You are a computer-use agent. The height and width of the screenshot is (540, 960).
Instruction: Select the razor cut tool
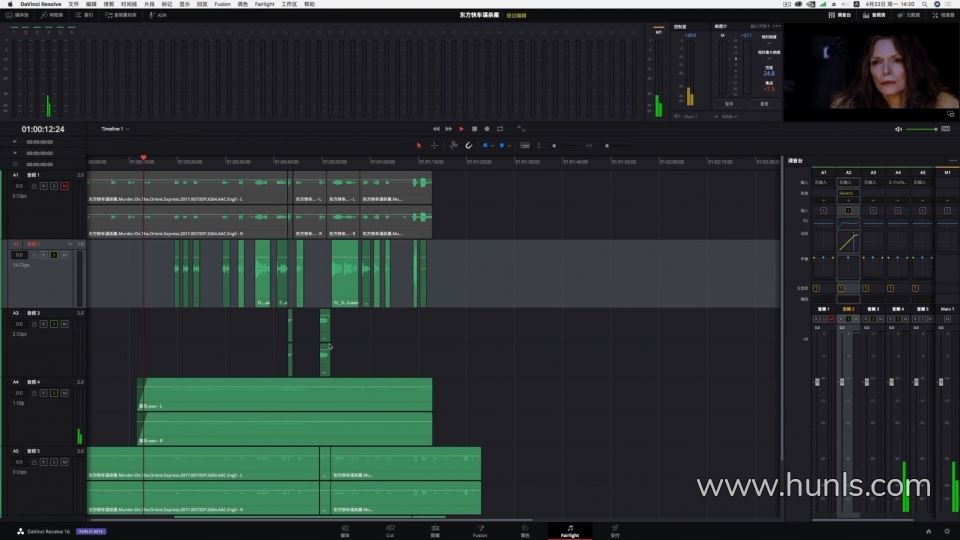click(452, 145)
